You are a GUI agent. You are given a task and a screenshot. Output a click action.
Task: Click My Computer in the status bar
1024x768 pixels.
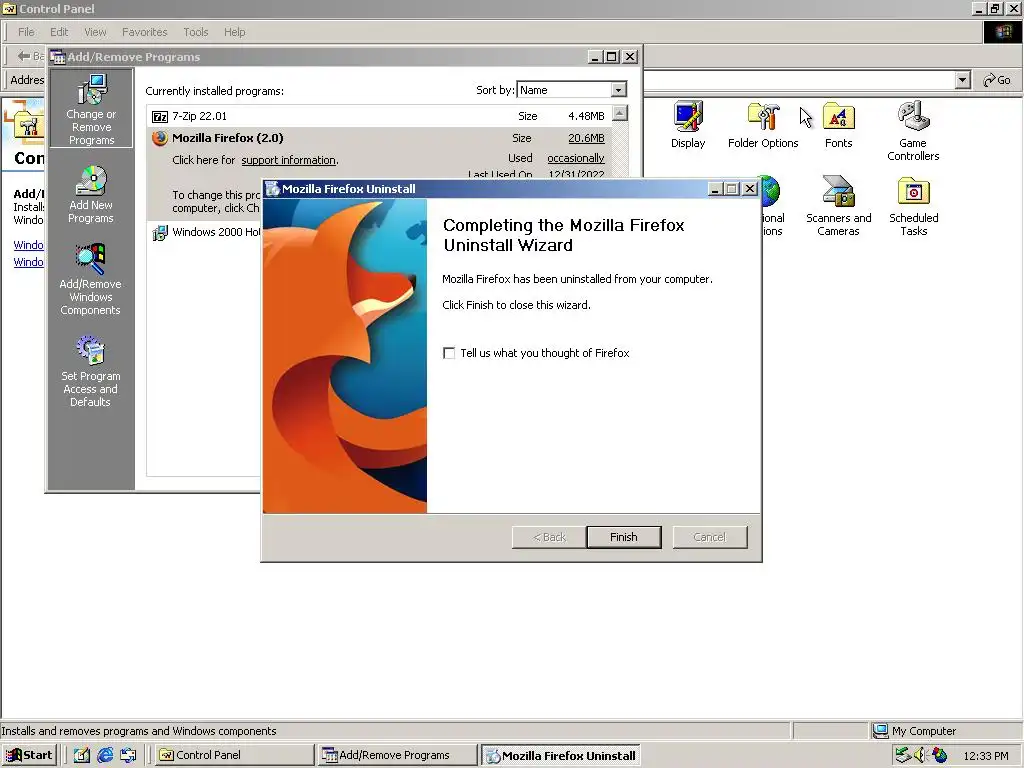click(914, 731)
